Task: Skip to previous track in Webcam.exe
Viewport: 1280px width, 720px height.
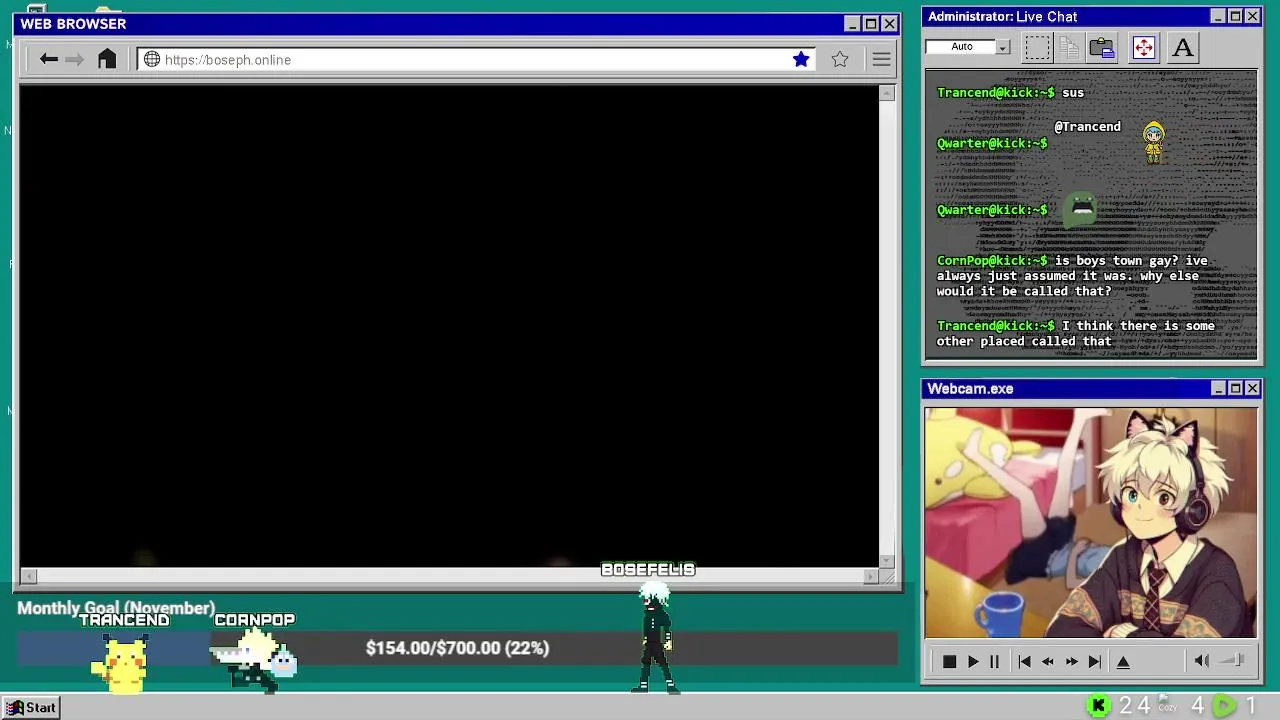Action: 1024,661
